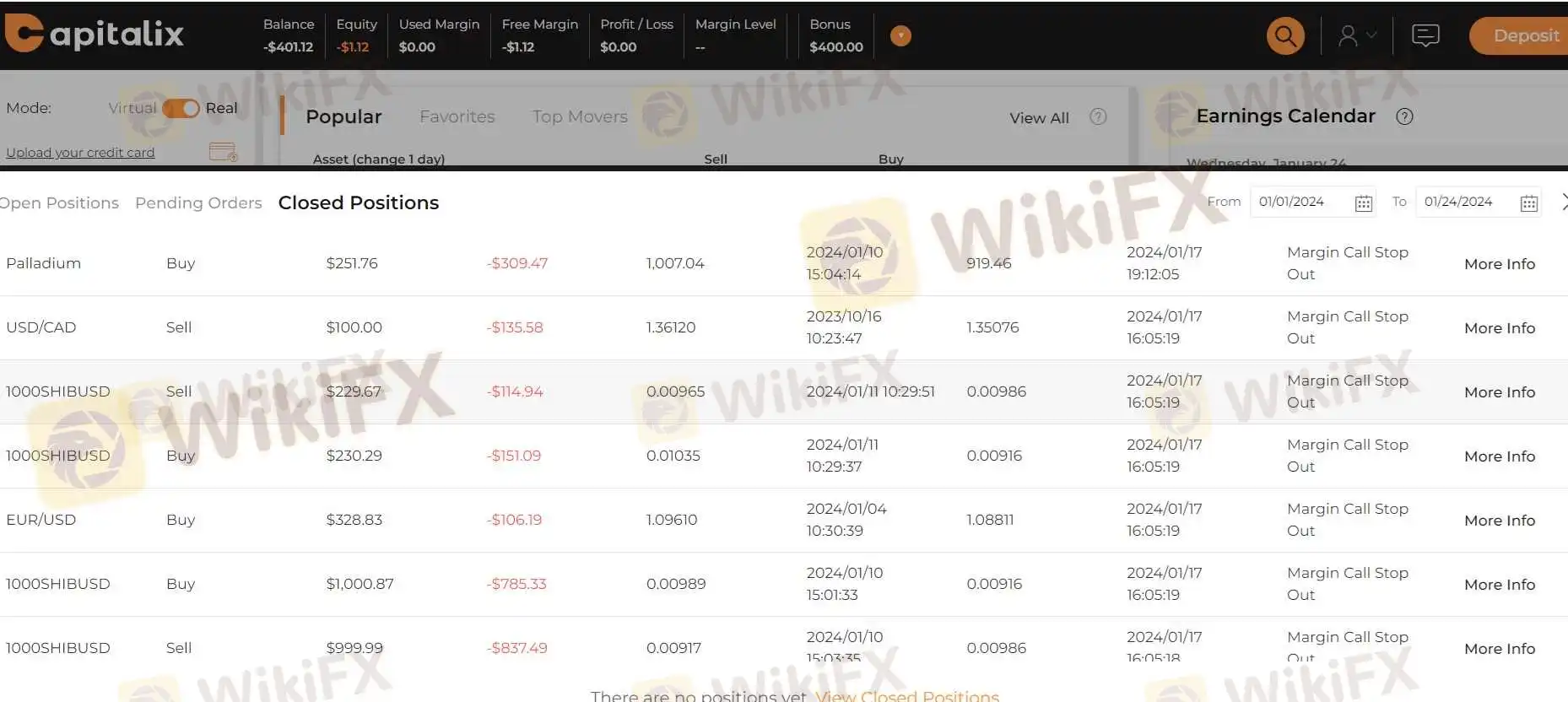1568x702 pixels.
Task: Open the search magnifier icon
Action: point(1285,35)
